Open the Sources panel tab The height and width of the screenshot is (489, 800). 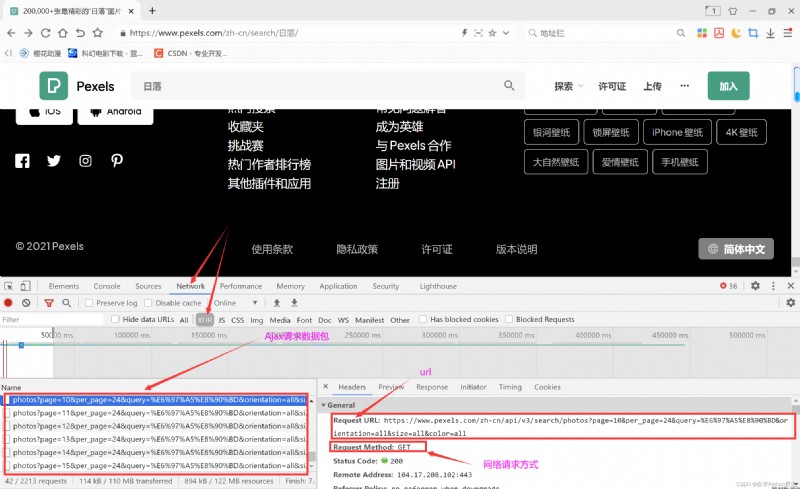click(x=148, y=286)
